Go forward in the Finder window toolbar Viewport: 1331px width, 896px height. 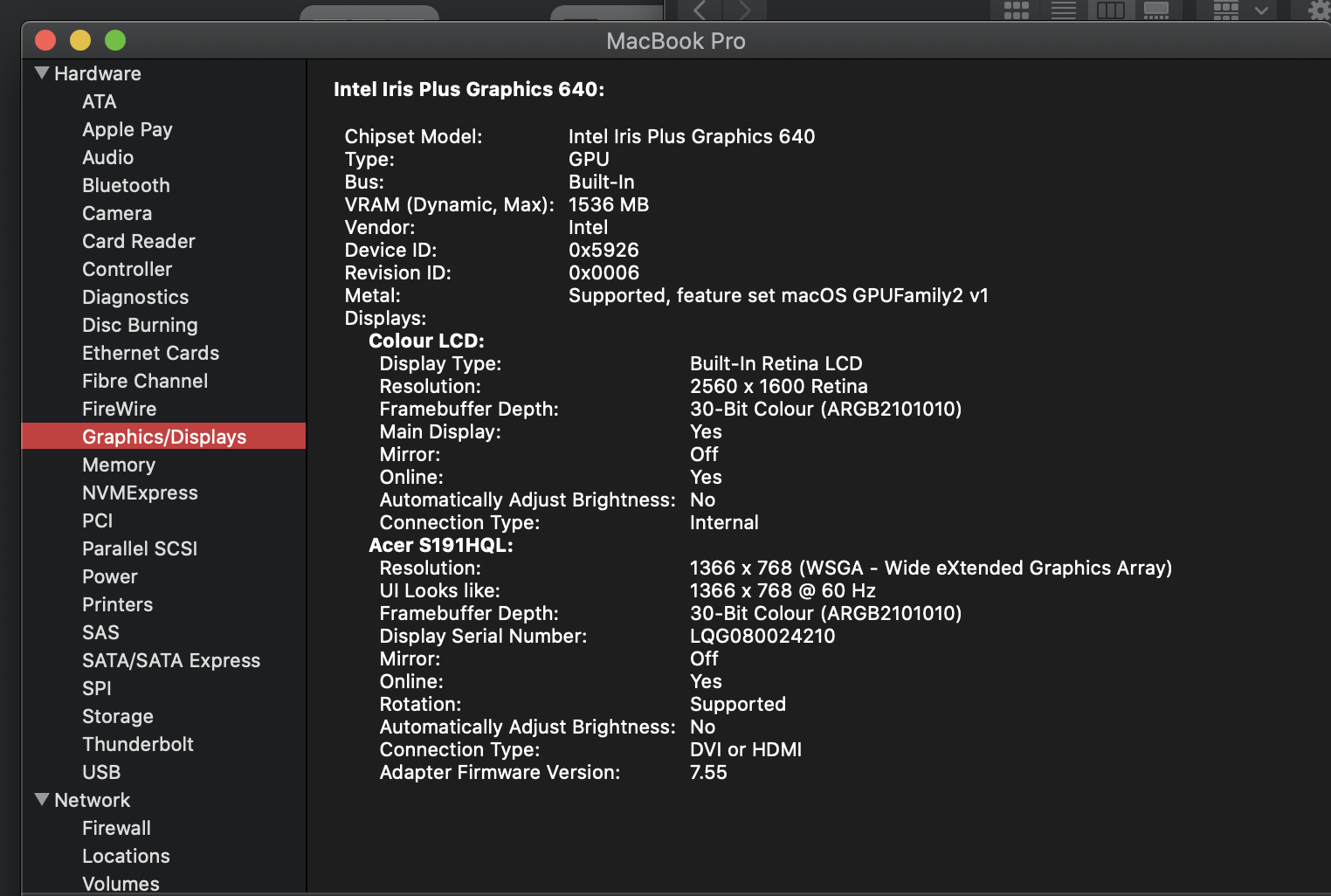pos(744,10)
